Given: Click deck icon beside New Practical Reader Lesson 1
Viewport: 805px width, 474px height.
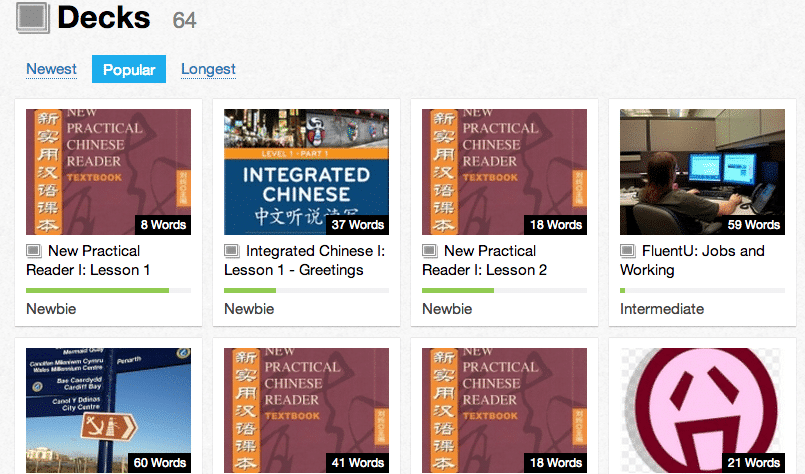Looking at the screenshot, I should (x=34, y=251).
